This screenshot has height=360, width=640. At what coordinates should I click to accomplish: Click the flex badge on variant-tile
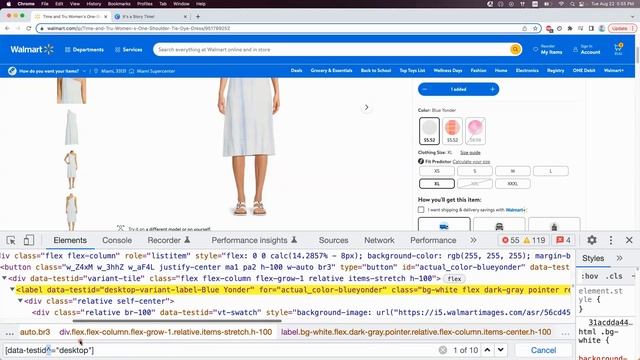(x=454, y=279)
